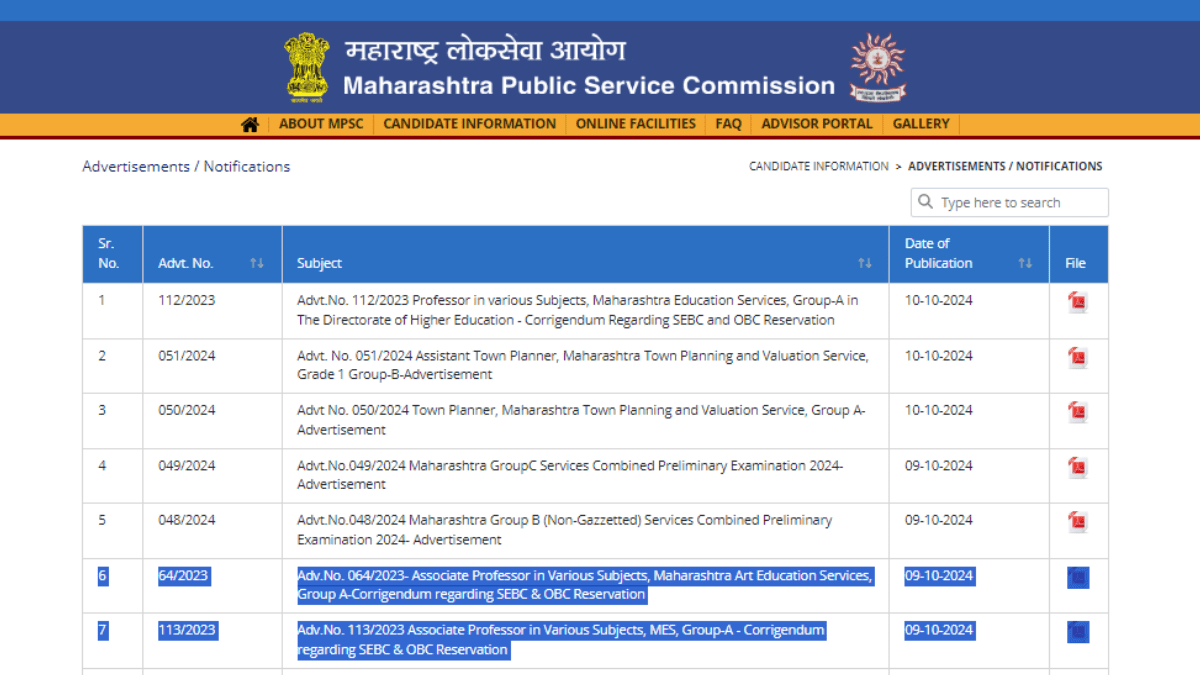Click Advertisements / Notifications page heading

(x=186, y=166)
